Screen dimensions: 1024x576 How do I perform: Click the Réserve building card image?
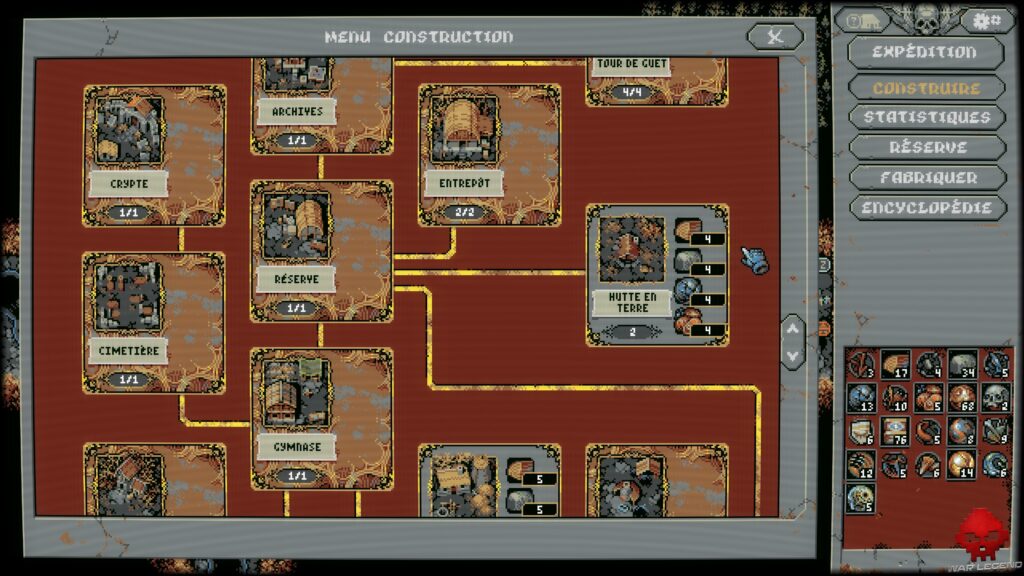click(x=295, y=225)
